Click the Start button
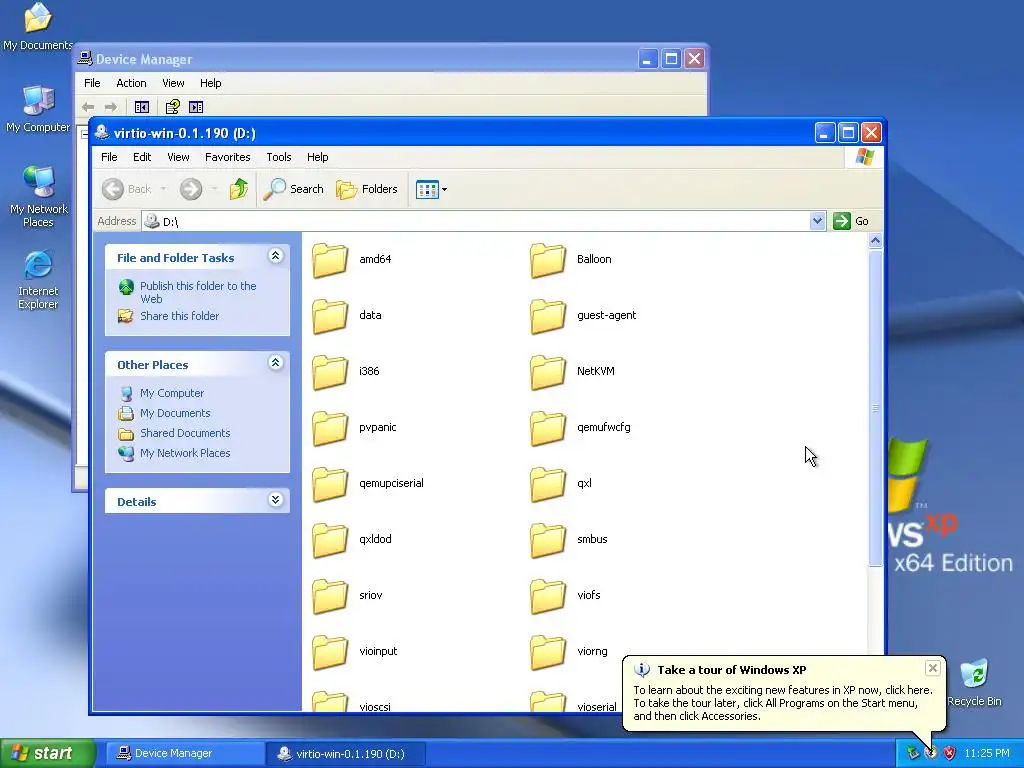This screenshot has height=768, width=1024. click(x=47, y=753)
